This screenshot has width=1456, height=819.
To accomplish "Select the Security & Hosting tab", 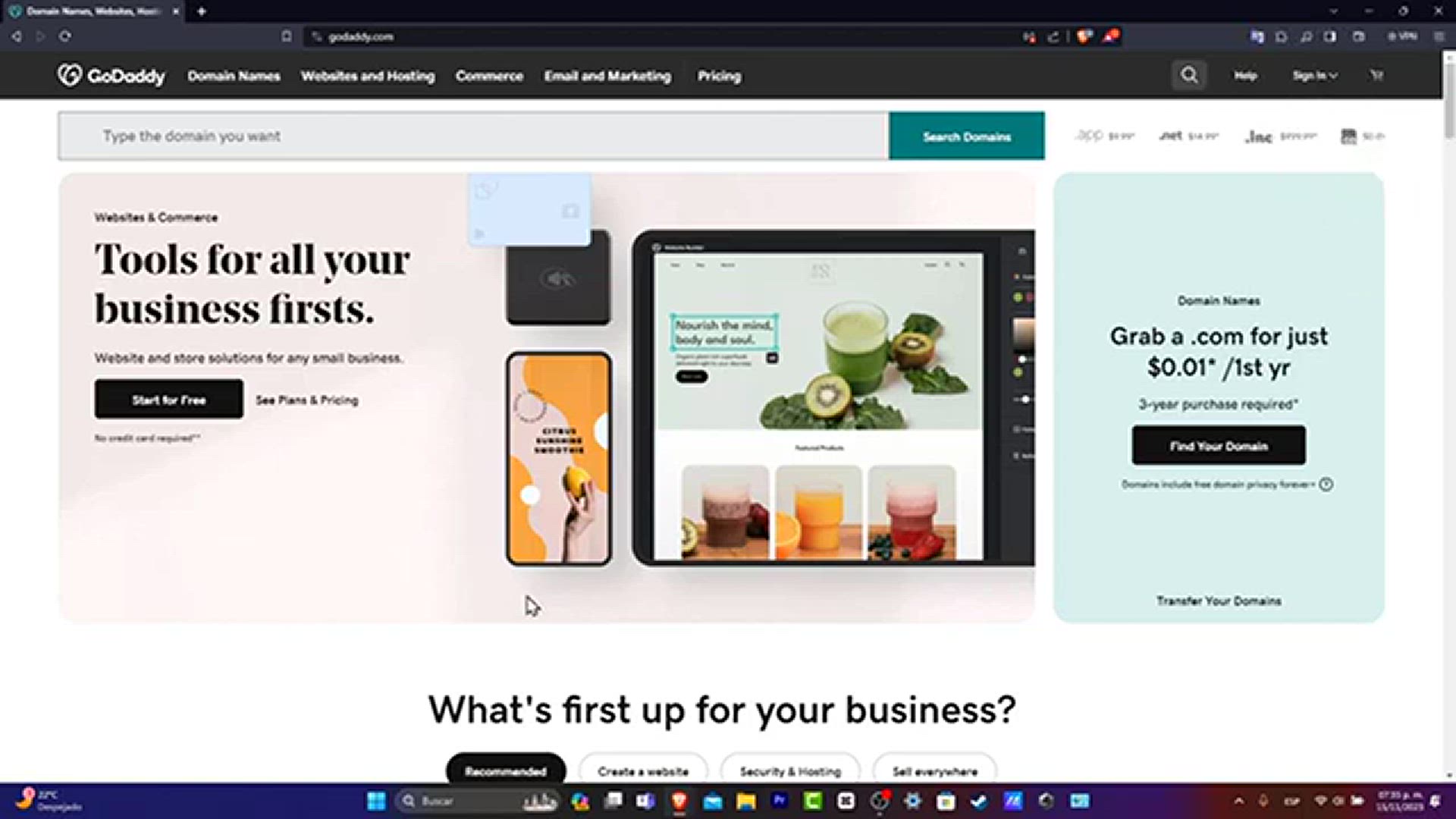I will [x=790, y=770].
